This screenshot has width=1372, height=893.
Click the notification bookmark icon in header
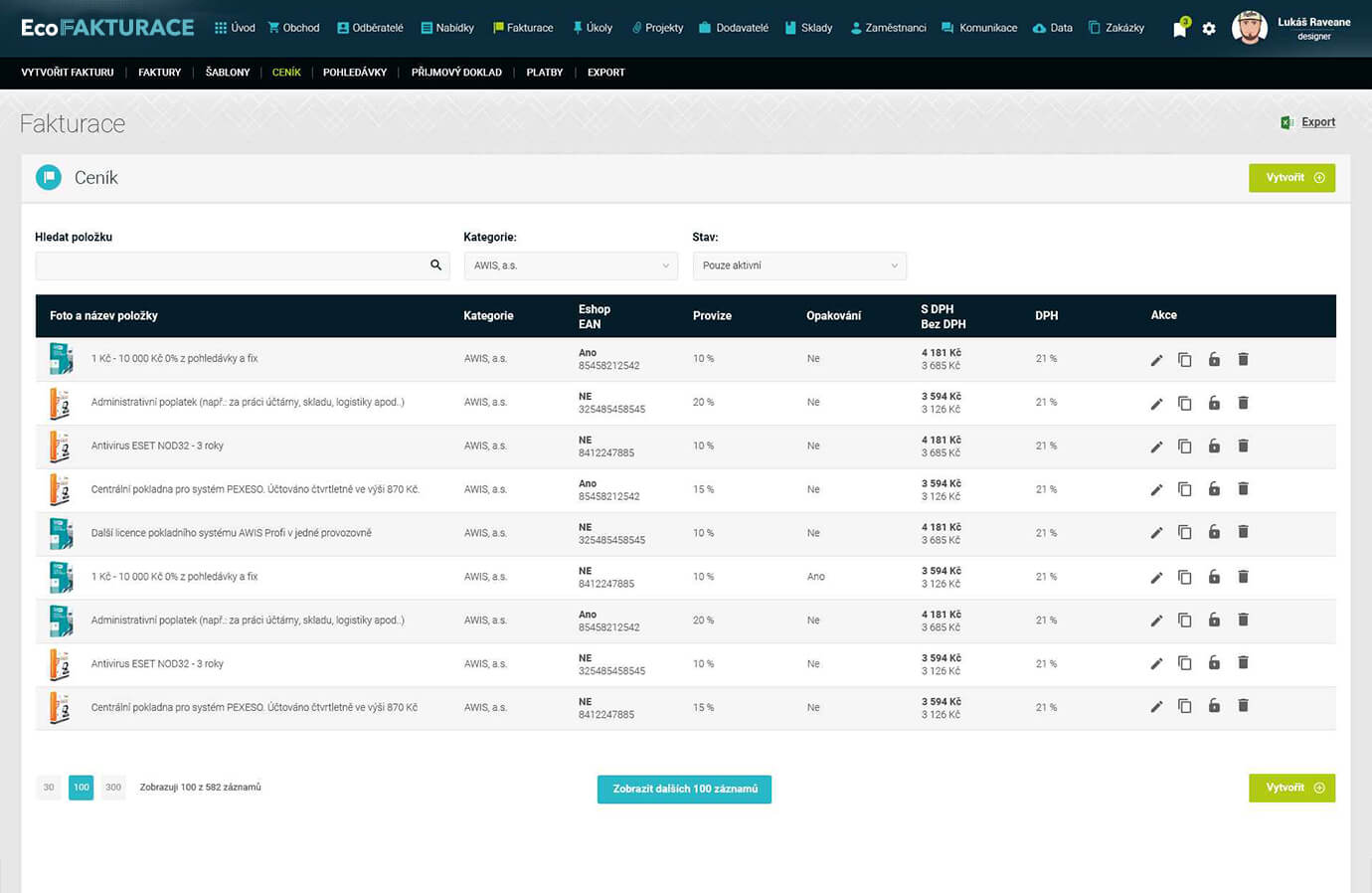(x=1179, y=29)
